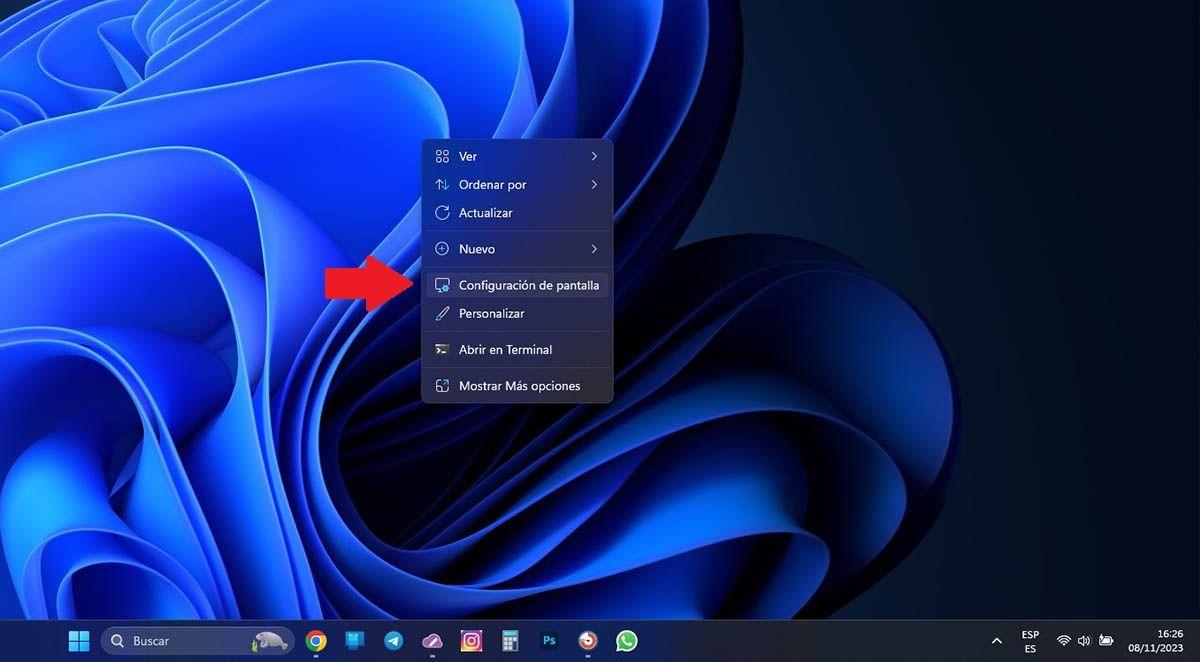
Task: Open Instagram from the taskbar
Action: tap(470, 640)
